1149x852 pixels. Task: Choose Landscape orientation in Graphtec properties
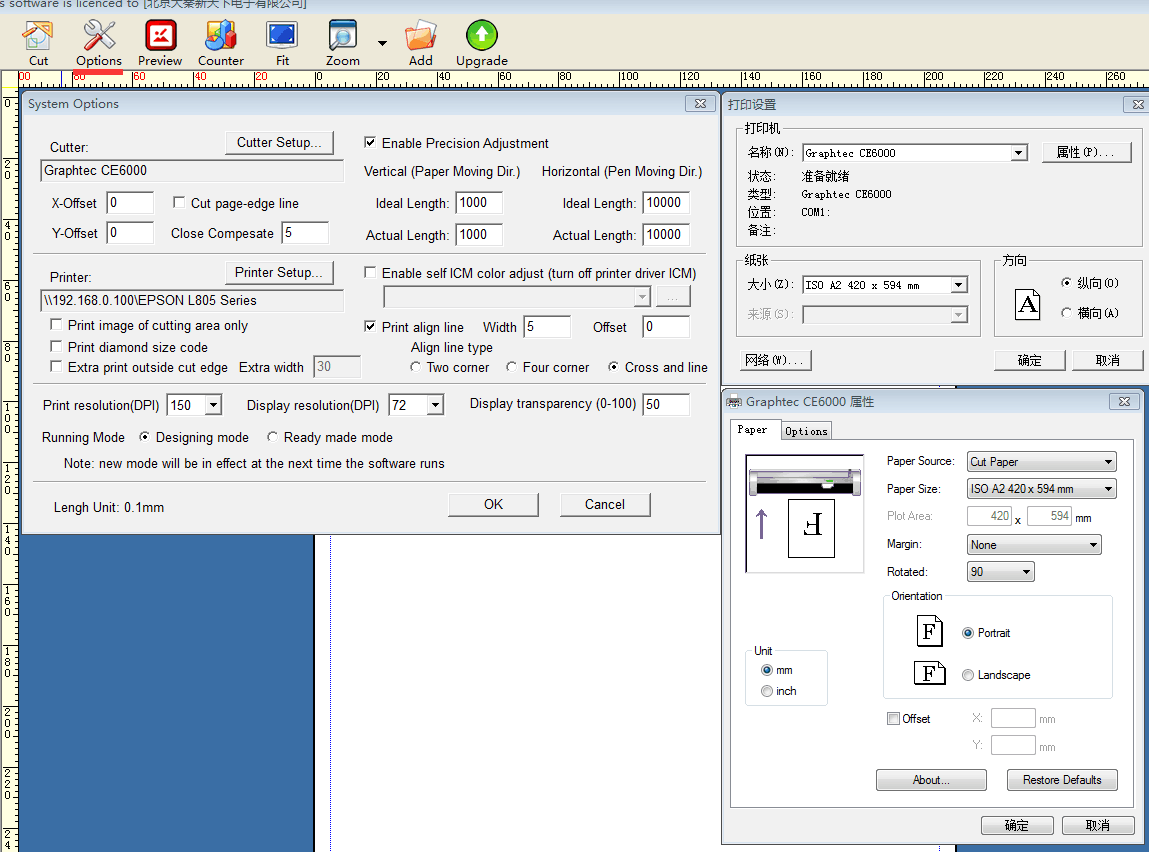(x=968, y=675)
